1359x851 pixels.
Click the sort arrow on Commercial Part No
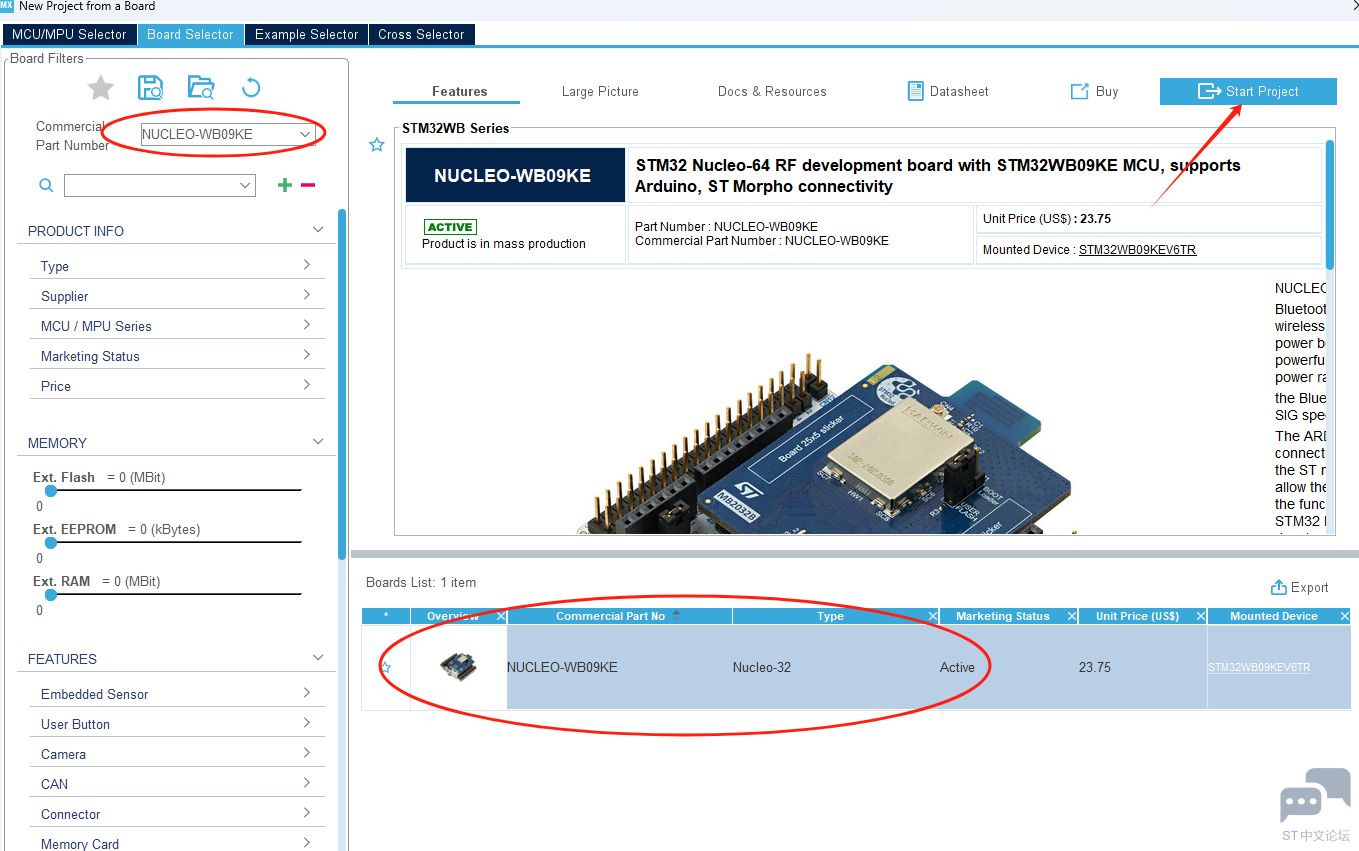point(676,615)
